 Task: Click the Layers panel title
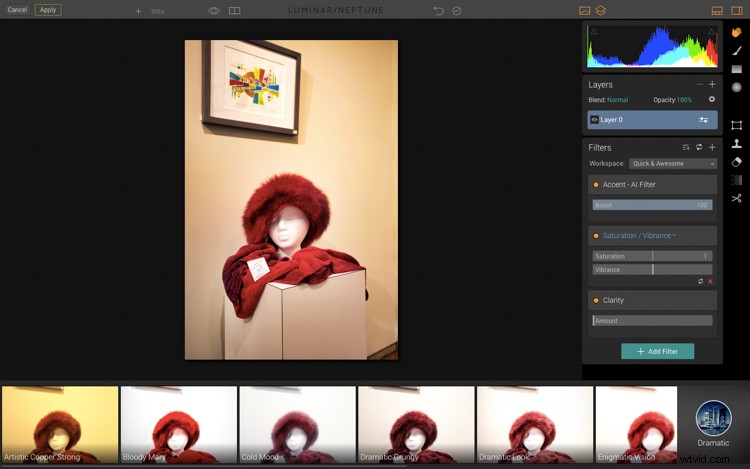tap(600, 85)
